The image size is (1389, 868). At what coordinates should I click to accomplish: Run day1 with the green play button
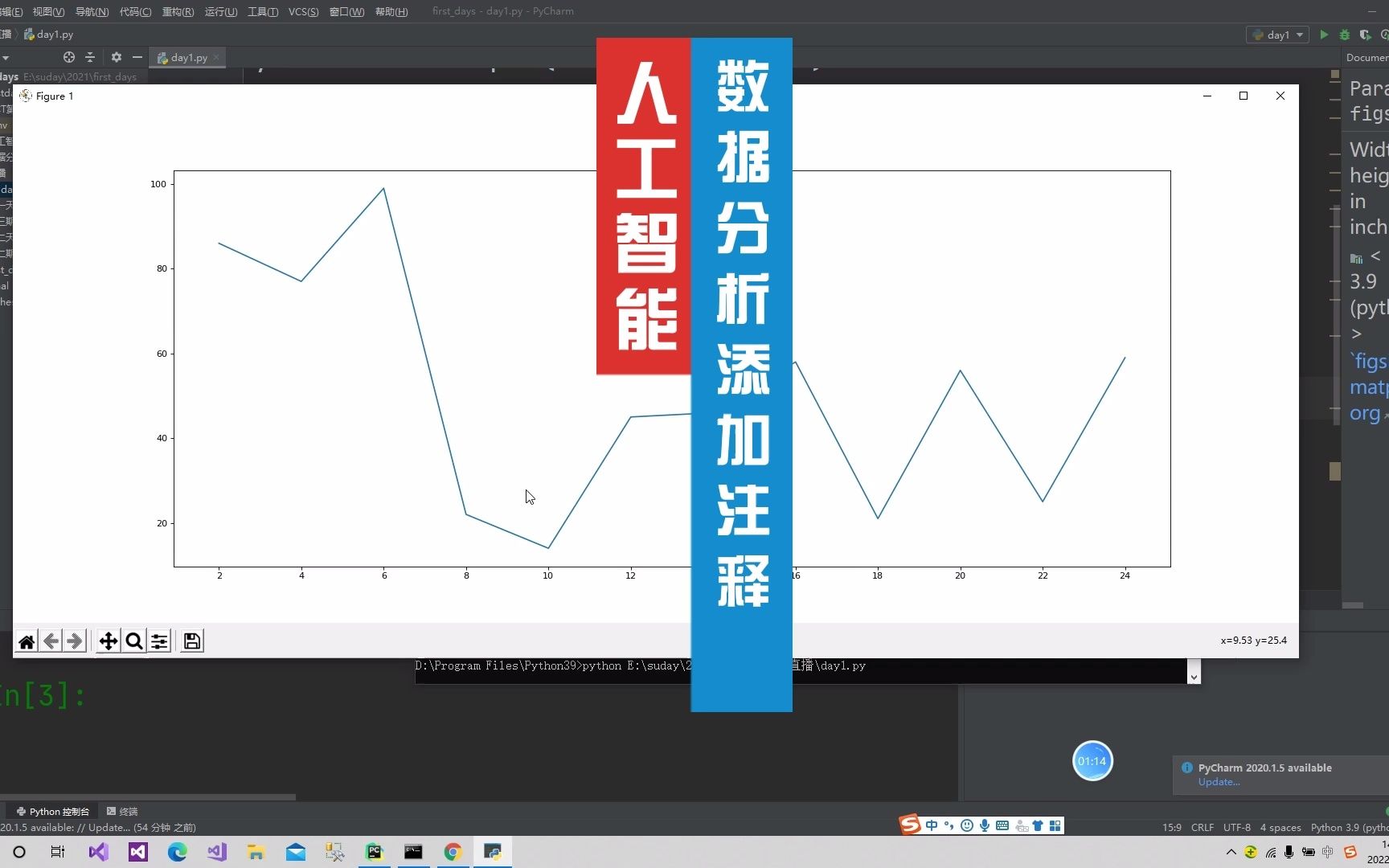pyautogui.click(x=1324, y=35)
